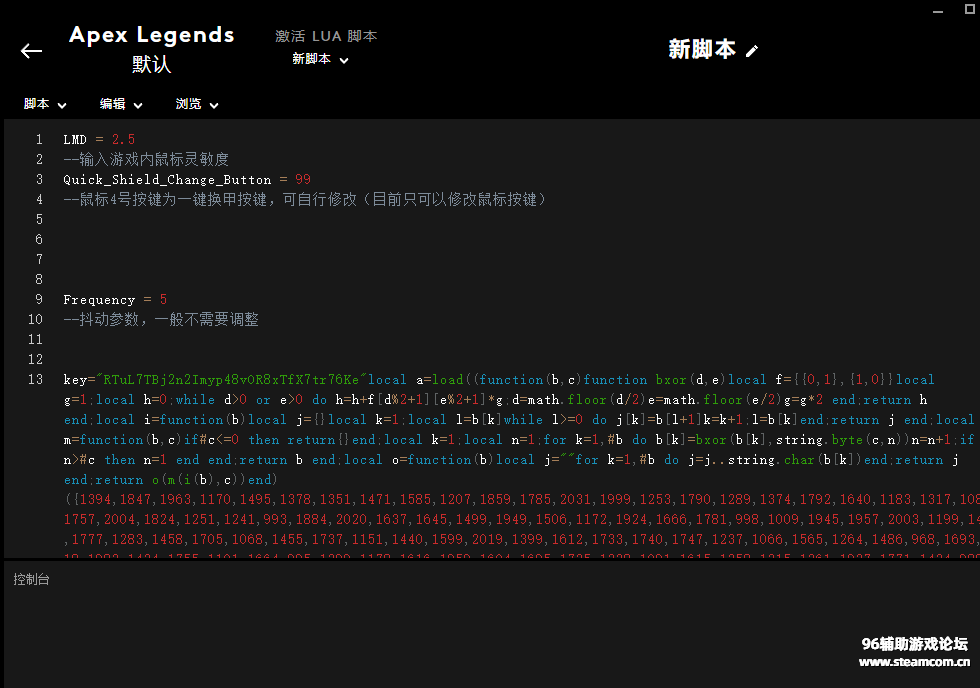Minimize the window
The height and width of the screenshot is (688, 980).
tap(938, 11)
